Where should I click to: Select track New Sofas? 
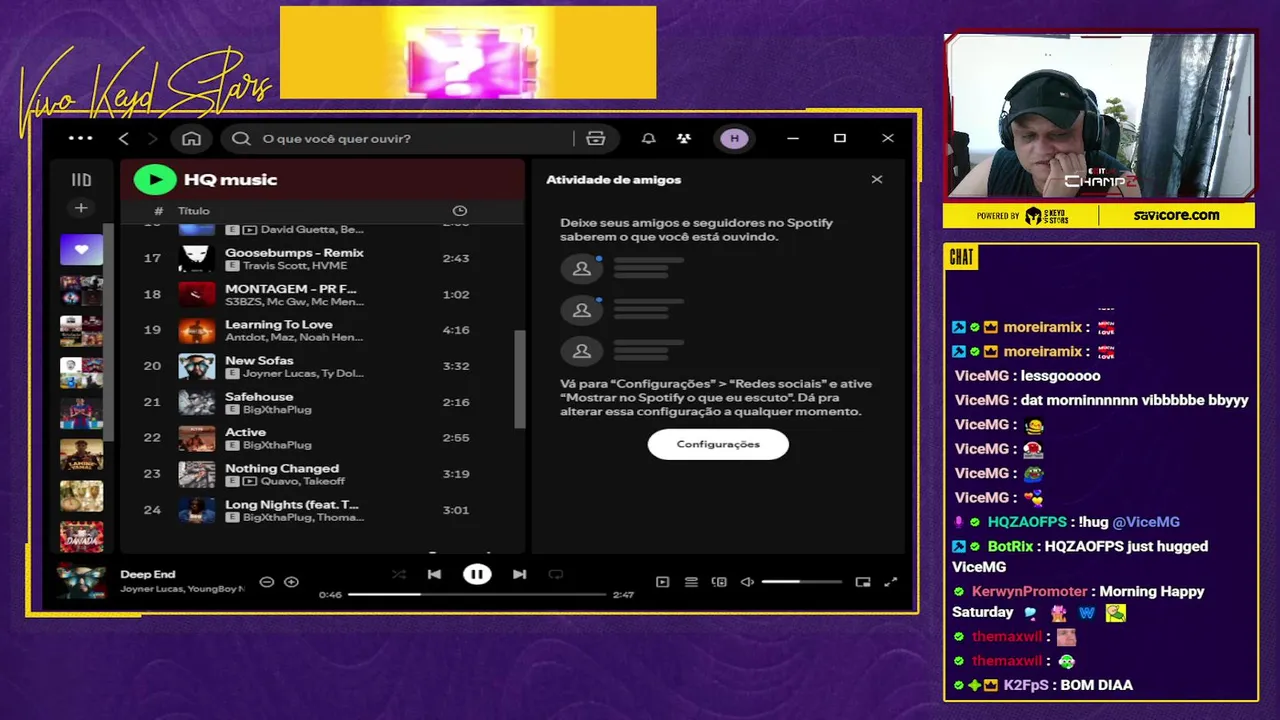(259, 361)
